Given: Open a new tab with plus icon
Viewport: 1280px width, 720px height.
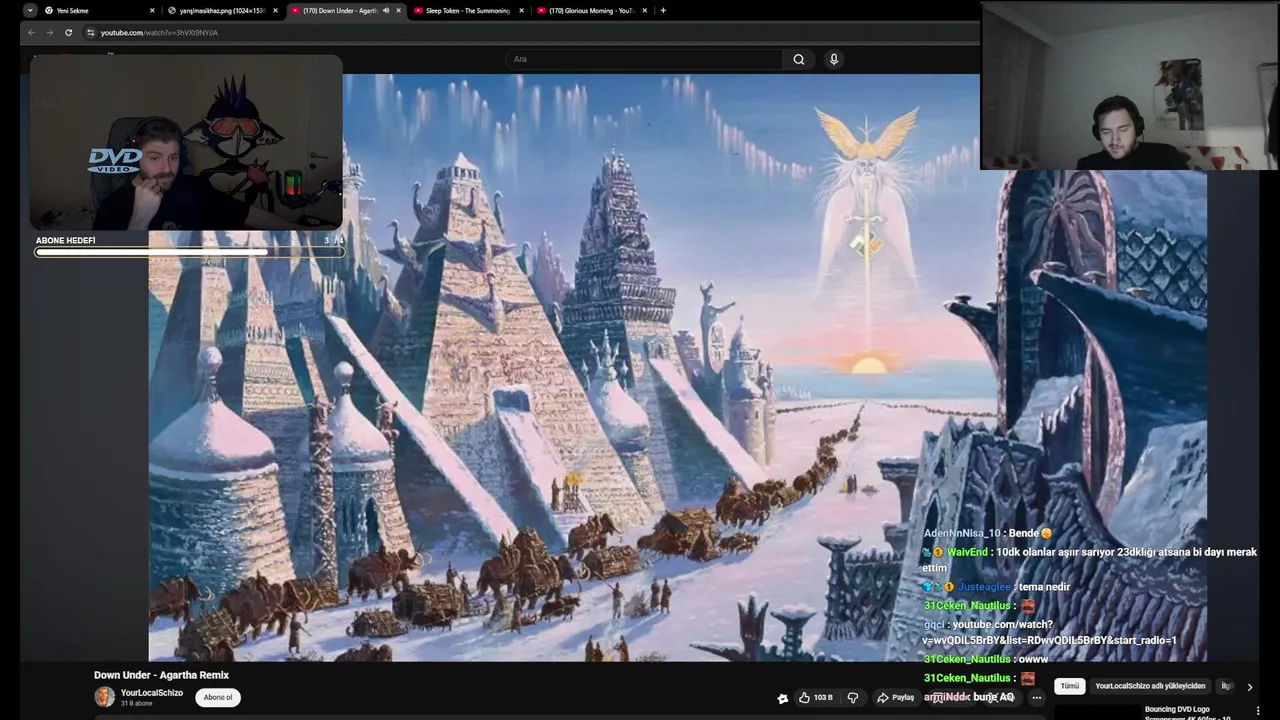Looking at the screenshot, I should (x=663, y=10).
